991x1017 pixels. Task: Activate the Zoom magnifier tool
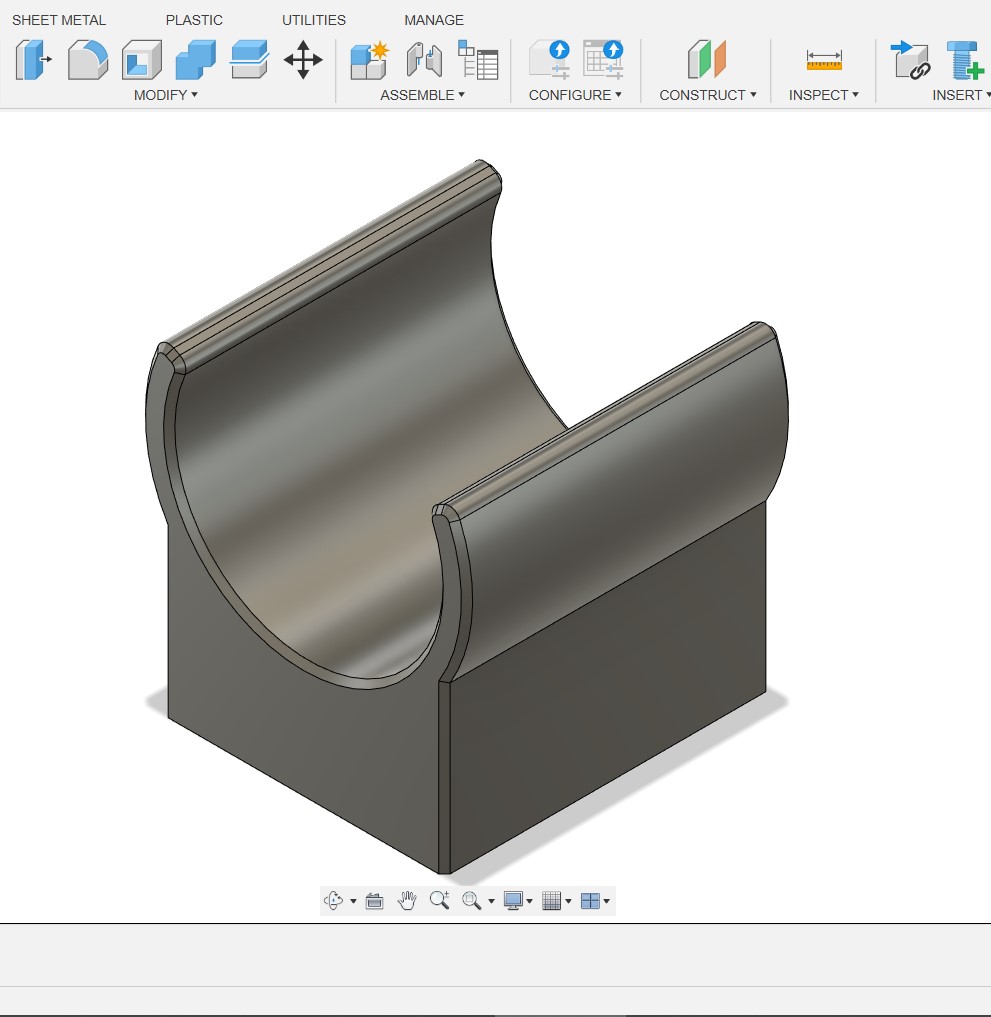pos(439,901)
